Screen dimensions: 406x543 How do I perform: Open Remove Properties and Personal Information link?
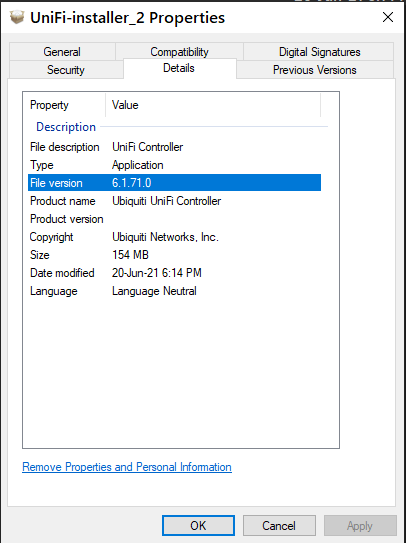pos(127,467)
